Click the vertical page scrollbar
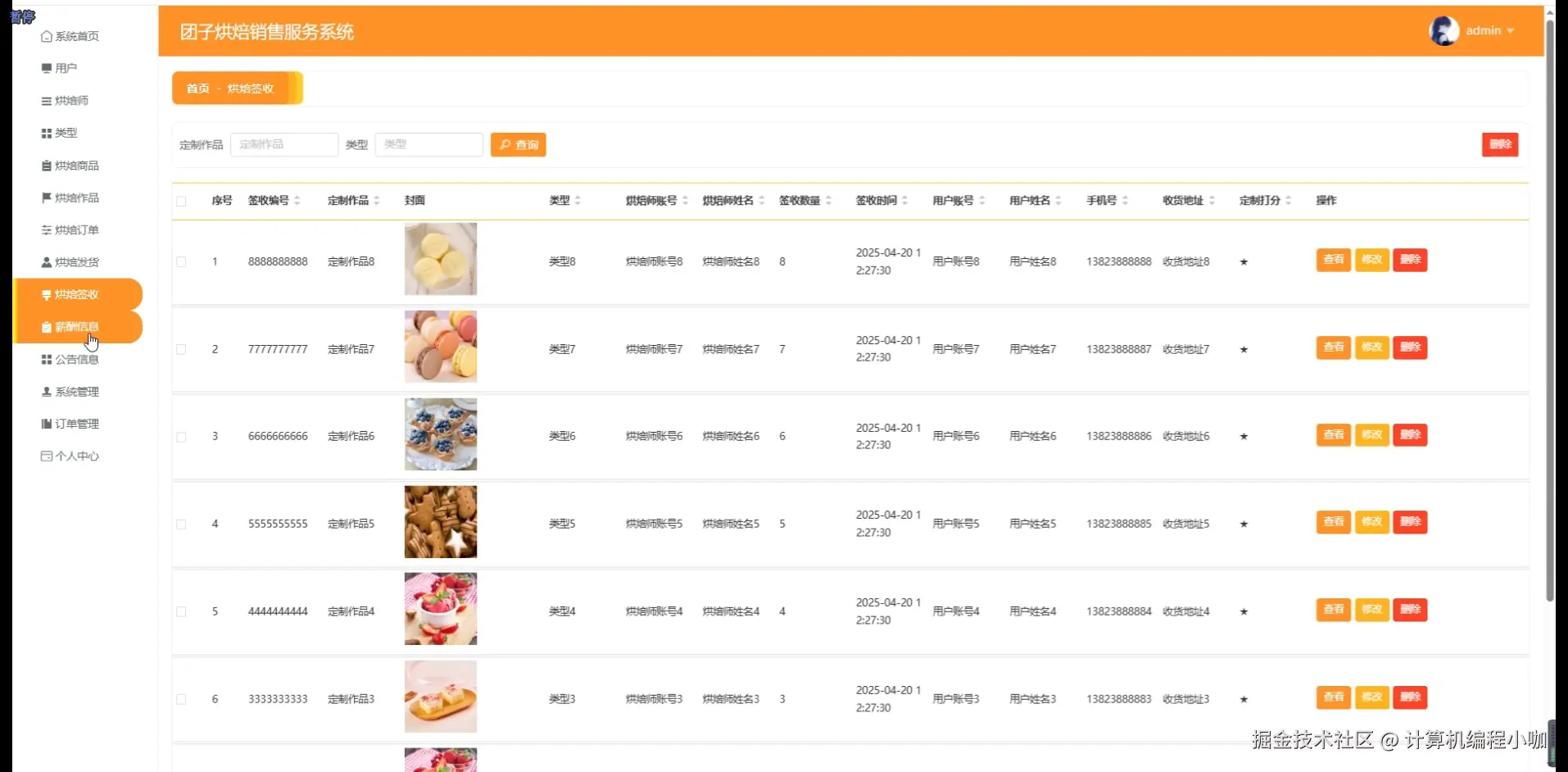 coord(1550,311)
